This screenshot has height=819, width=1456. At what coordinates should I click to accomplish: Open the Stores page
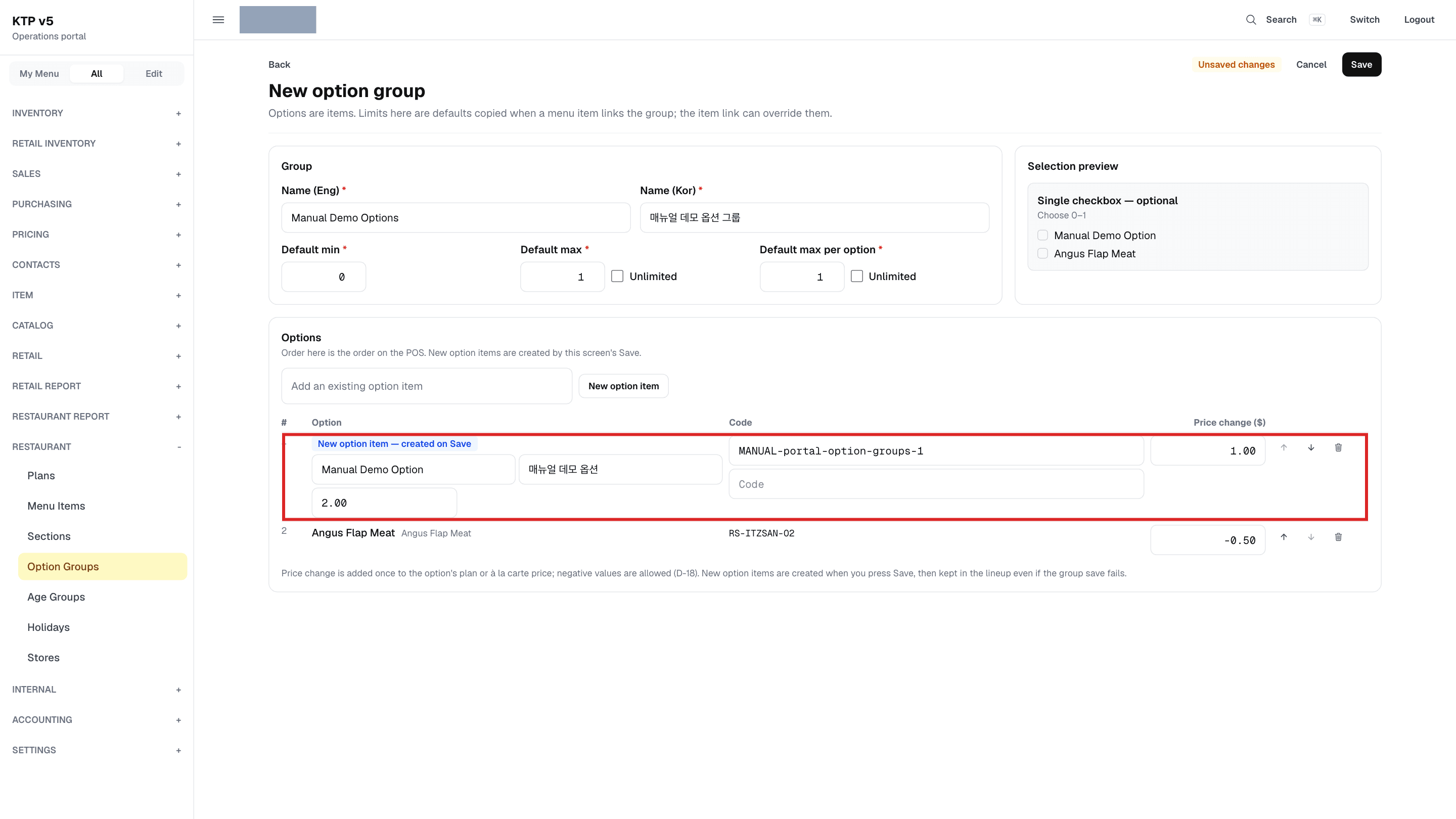[102, 657]
